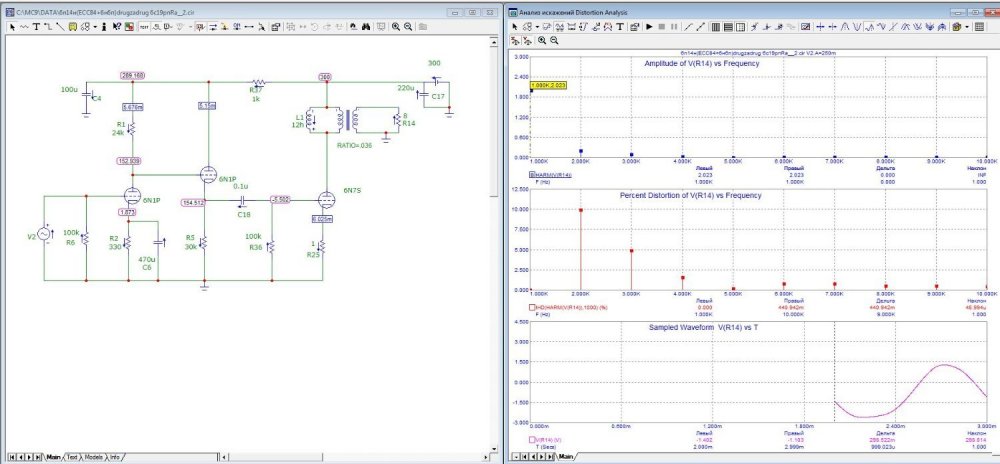
Task: Click the Run analysis play button
Action: tap(649, 27)
